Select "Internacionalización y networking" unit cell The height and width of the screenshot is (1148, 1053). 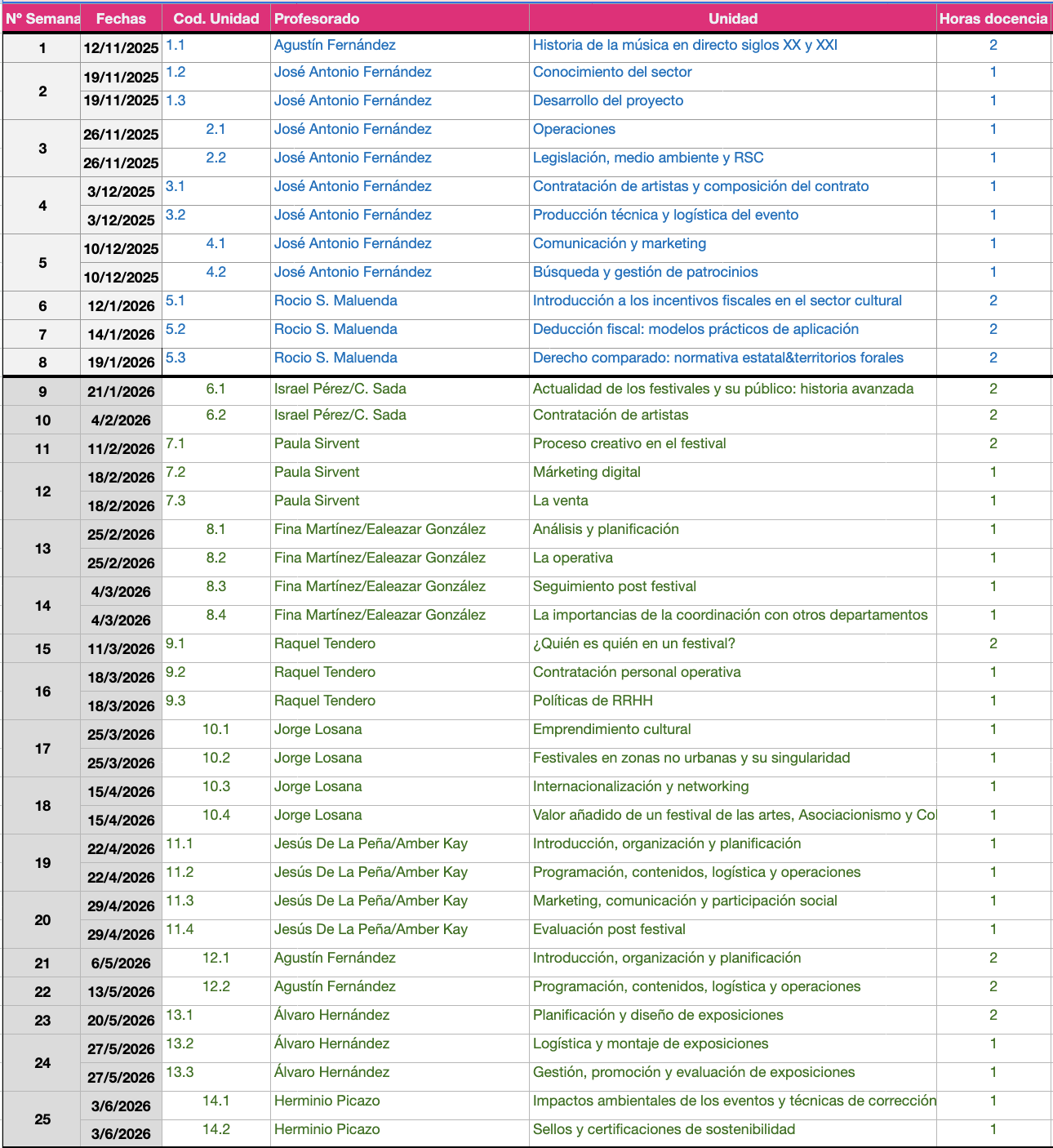point(640,787)
